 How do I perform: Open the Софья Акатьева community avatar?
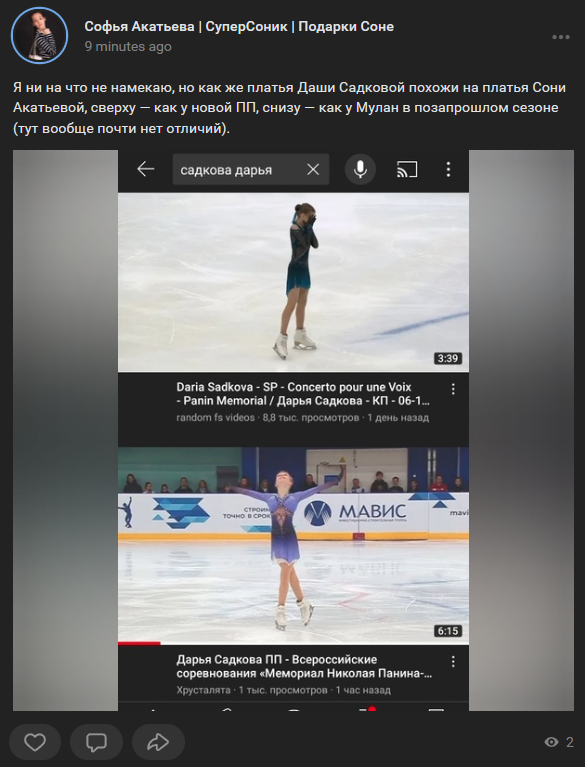point(39,35)
